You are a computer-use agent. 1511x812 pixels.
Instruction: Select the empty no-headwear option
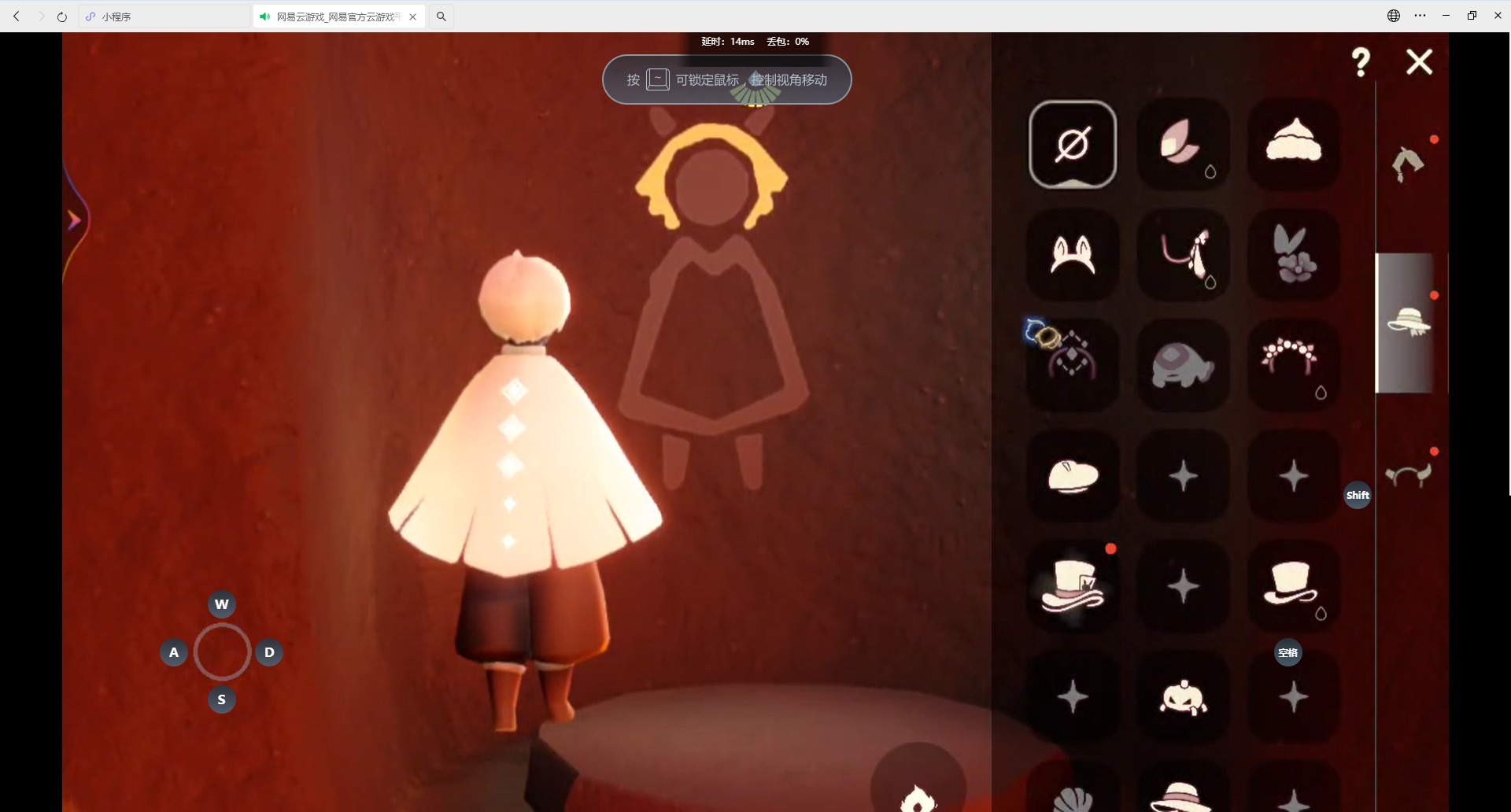point(1073,145)
